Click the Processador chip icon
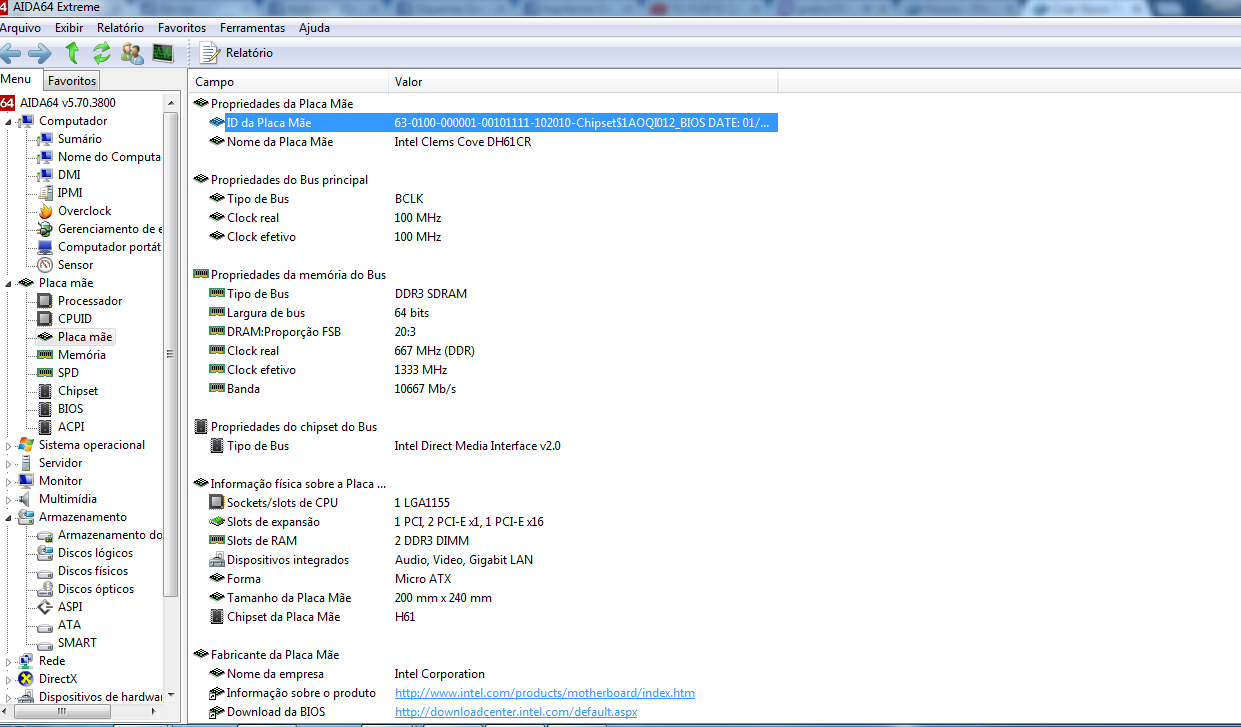The height and width of the screenshot is (727, 1241). pyautogui.click(x=45, y=301)
